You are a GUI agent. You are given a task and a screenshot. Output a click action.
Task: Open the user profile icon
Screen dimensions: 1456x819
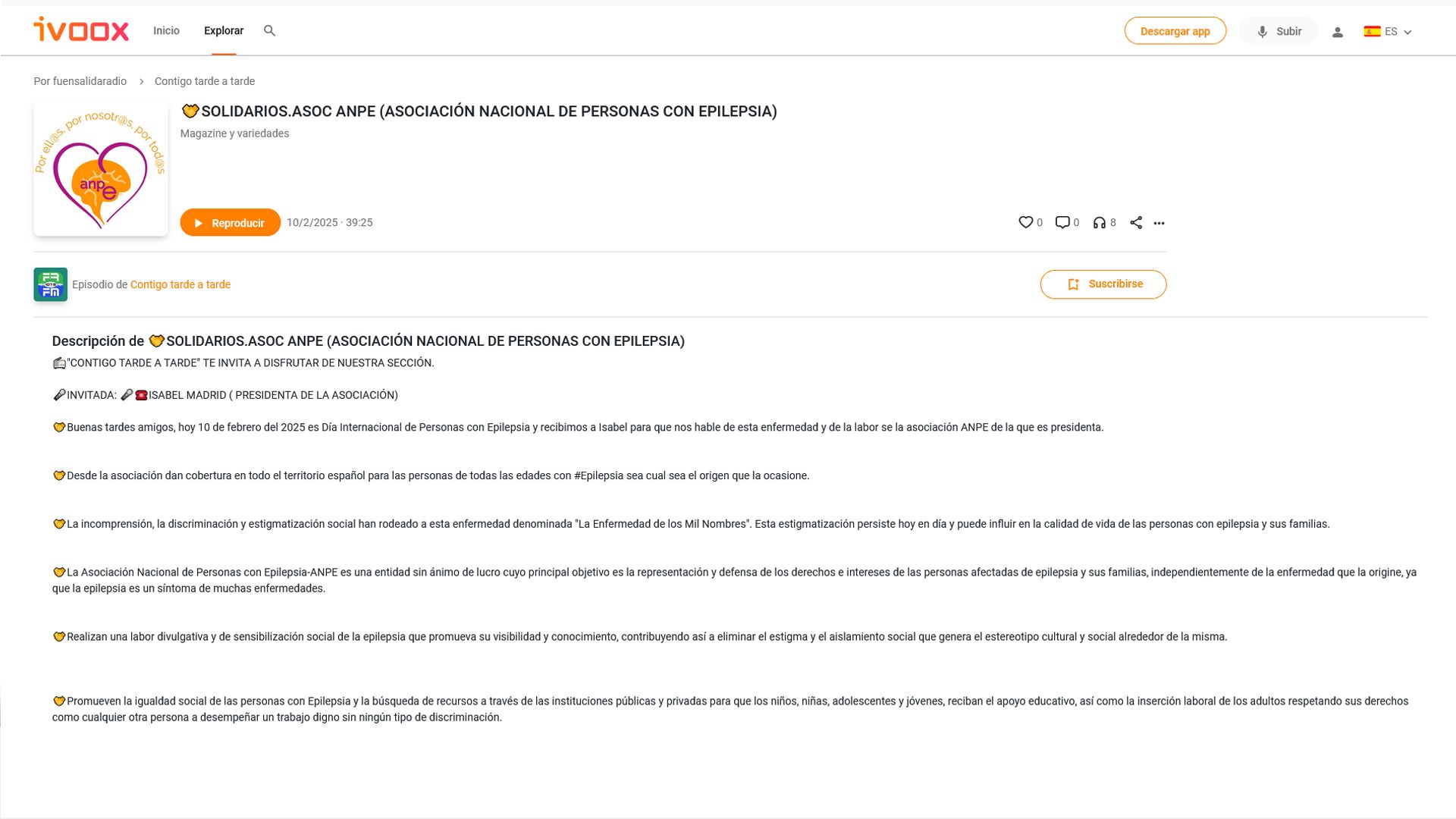pos(1338,32)
